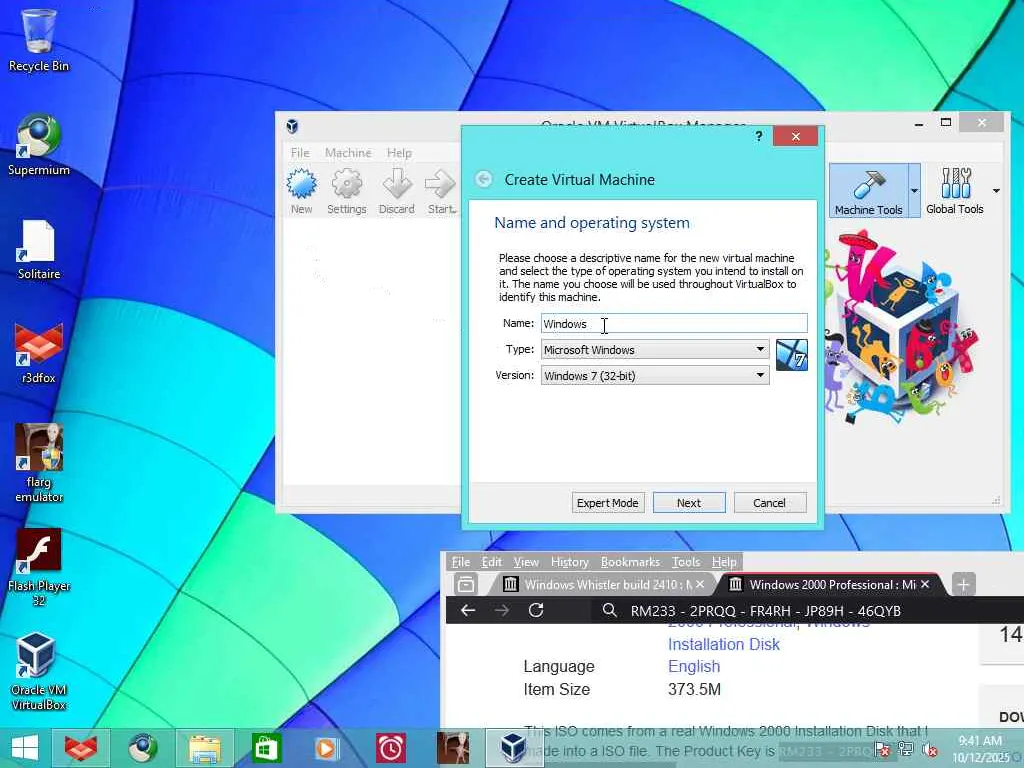Open the Store taskbar icon
The width and height of the screenshot is (1024, 768).
tap(266, 748)
